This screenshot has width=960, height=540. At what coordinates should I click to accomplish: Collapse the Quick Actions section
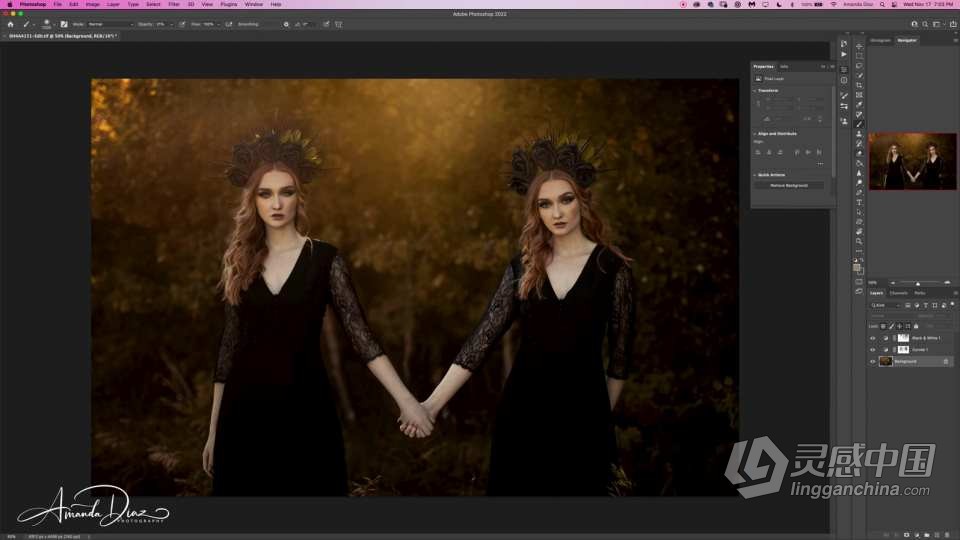coord(754,174)
